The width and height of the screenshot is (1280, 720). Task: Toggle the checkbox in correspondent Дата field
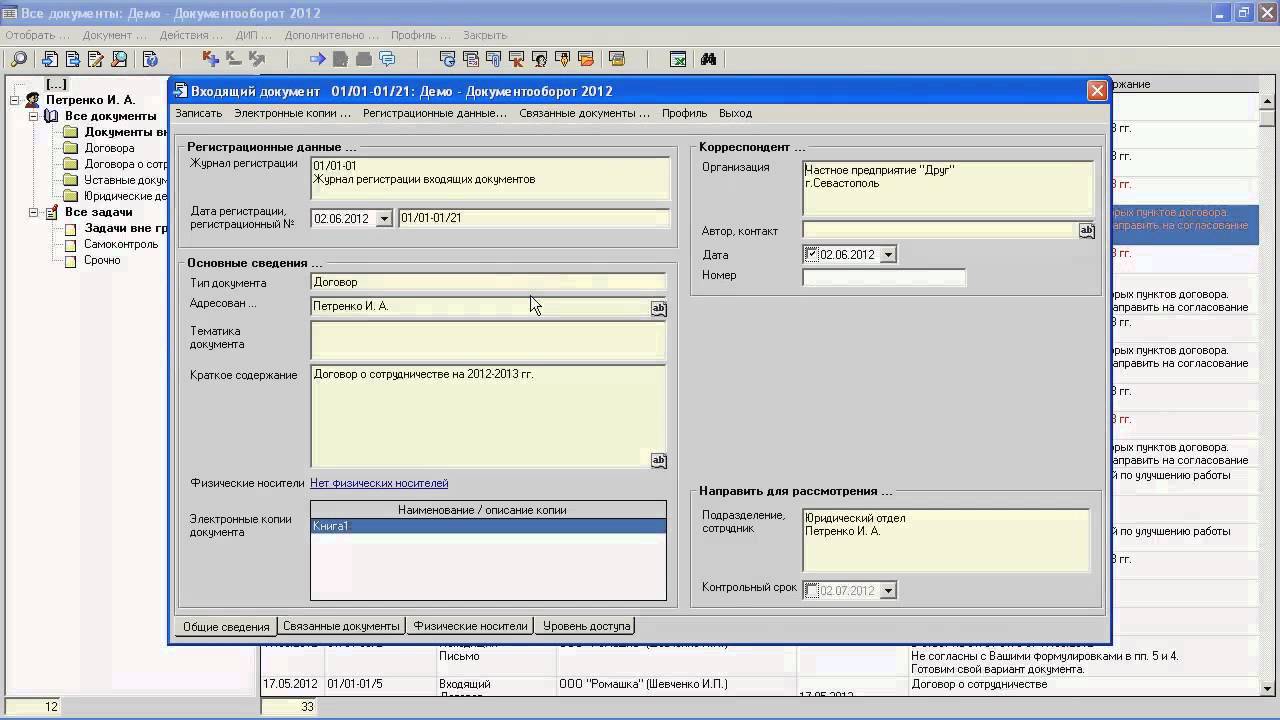[x=811, y=254]
